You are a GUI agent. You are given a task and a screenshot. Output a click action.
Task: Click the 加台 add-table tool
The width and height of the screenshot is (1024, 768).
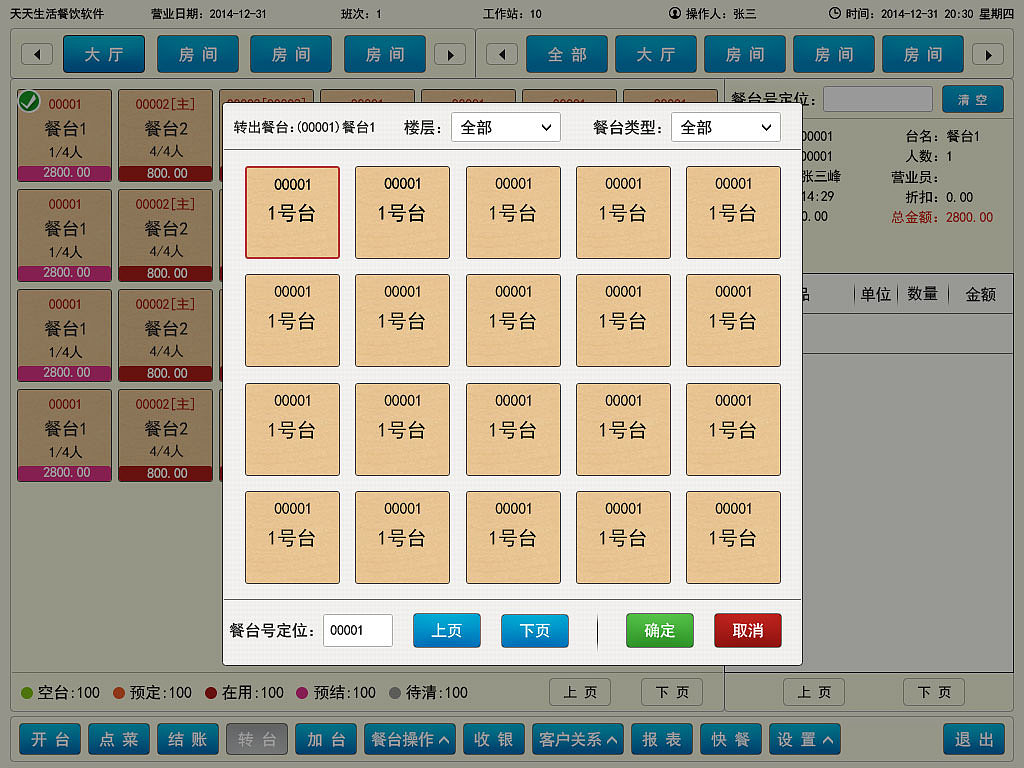[325, 739]
